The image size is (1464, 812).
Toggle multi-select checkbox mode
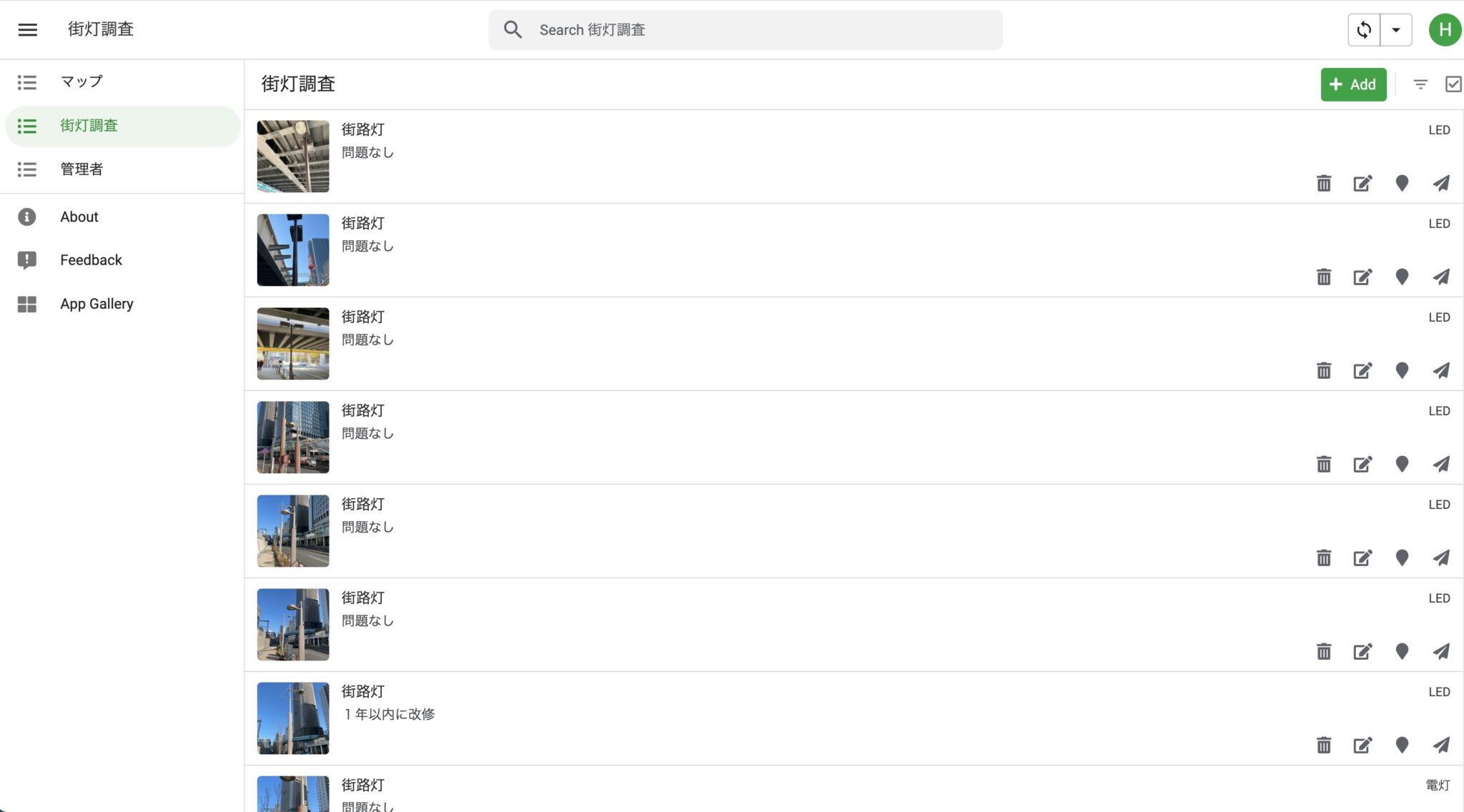[x=1453, y=84]
